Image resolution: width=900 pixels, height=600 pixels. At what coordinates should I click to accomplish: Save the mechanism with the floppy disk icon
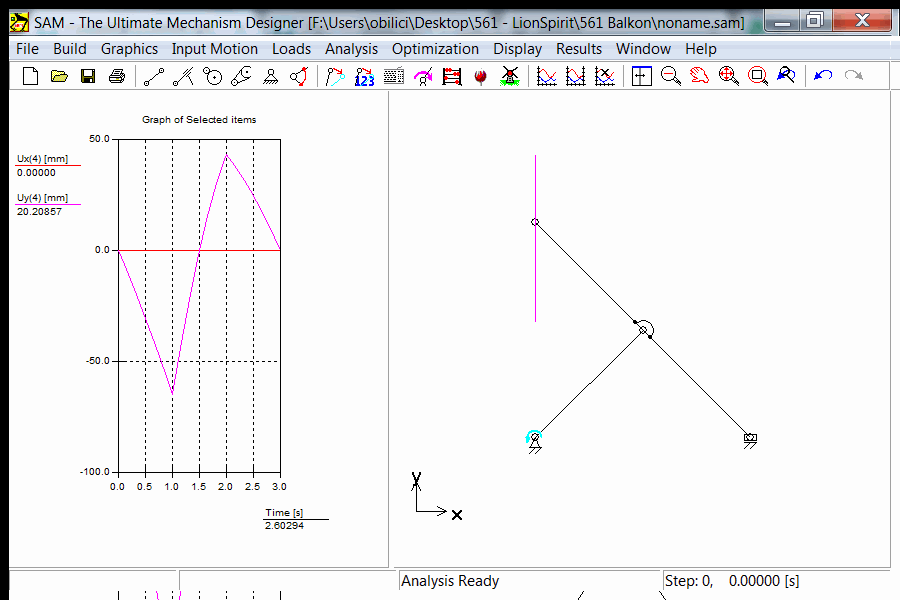click(88, 76)
